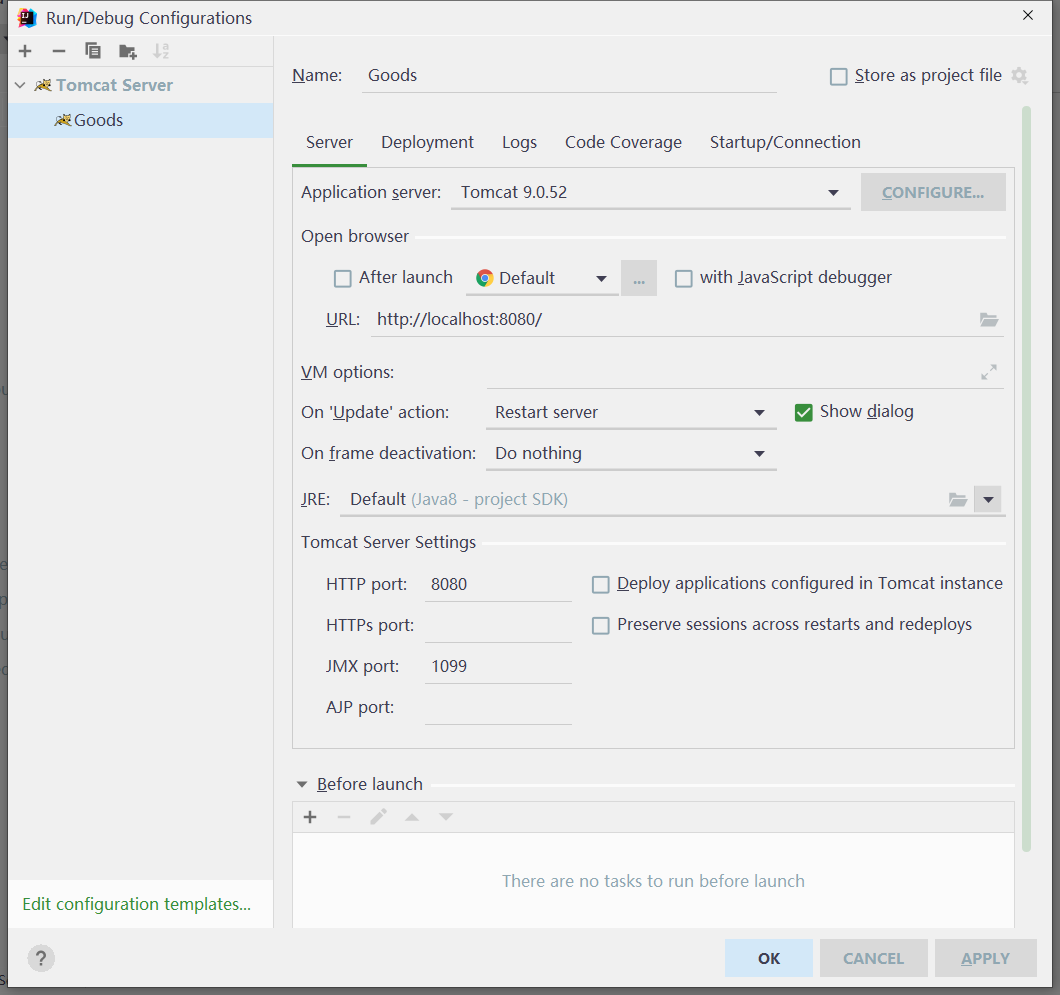The height and width of the screenshot is (995, 1060).
Task: Open browser list with ellipsis button
Action: click(639, 278)
